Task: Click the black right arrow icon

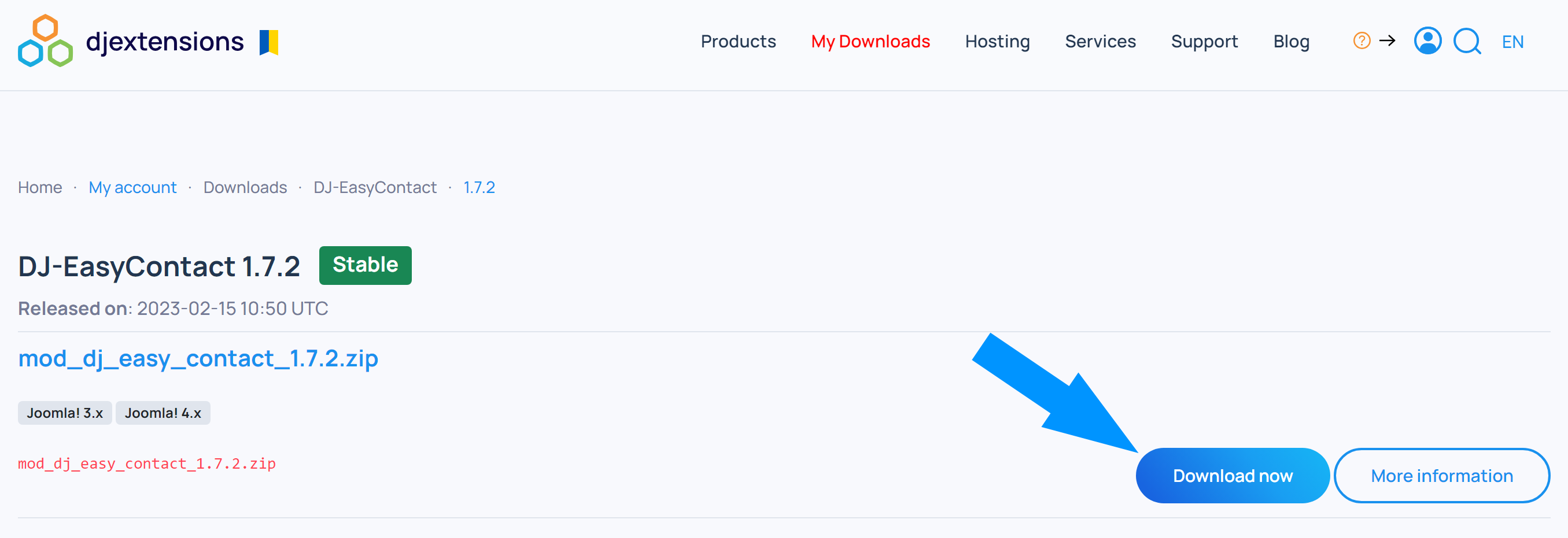Action: pos(1387,40)
